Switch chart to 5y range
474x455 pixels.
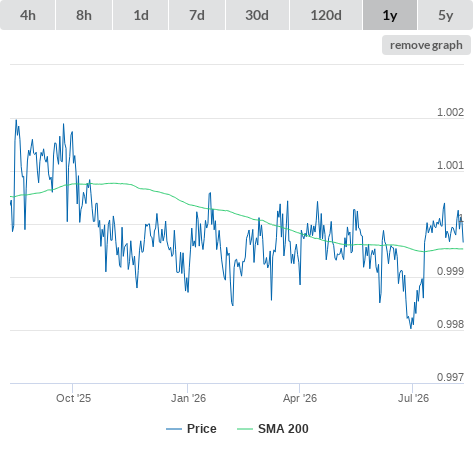tap(446, 15)
